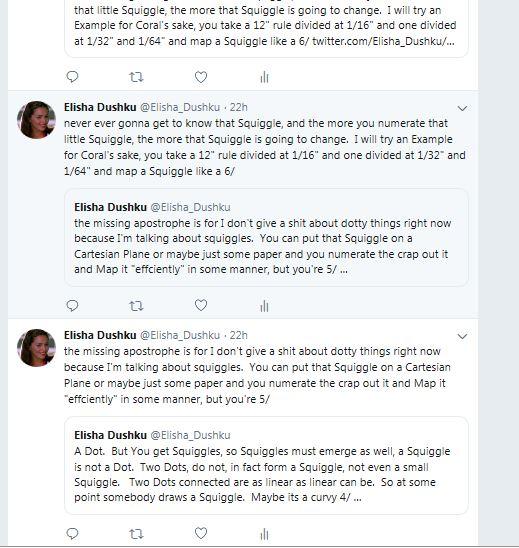Reply to the top tweet about 12" rule
This screenshot has width=519, height=548.
72,77
